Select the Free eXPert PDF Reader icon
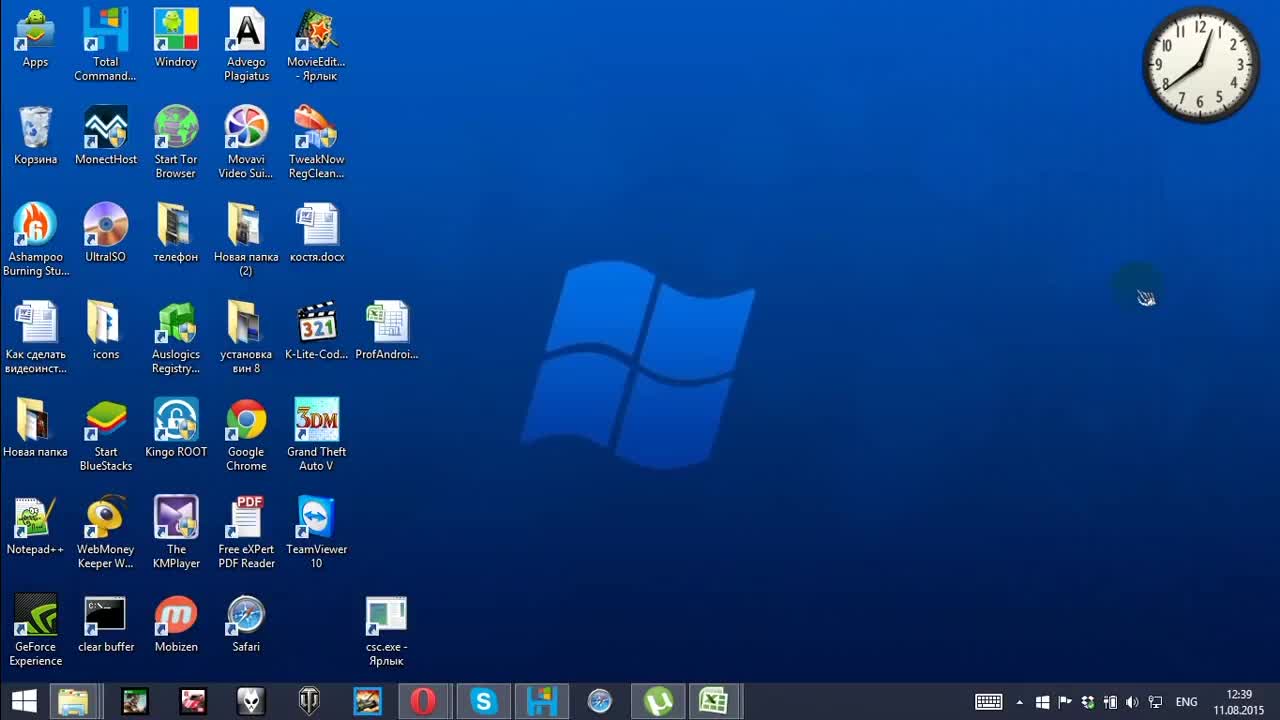The height and width of the screenshot is (720, 1280). (x=246, y=533)
